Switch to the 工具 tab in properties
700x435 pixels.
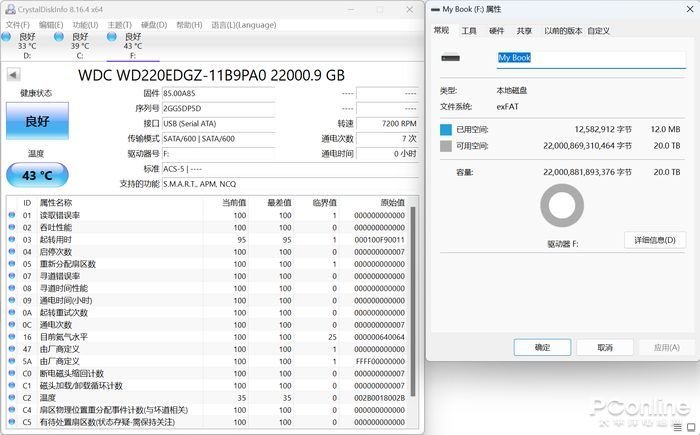(469, 31)
